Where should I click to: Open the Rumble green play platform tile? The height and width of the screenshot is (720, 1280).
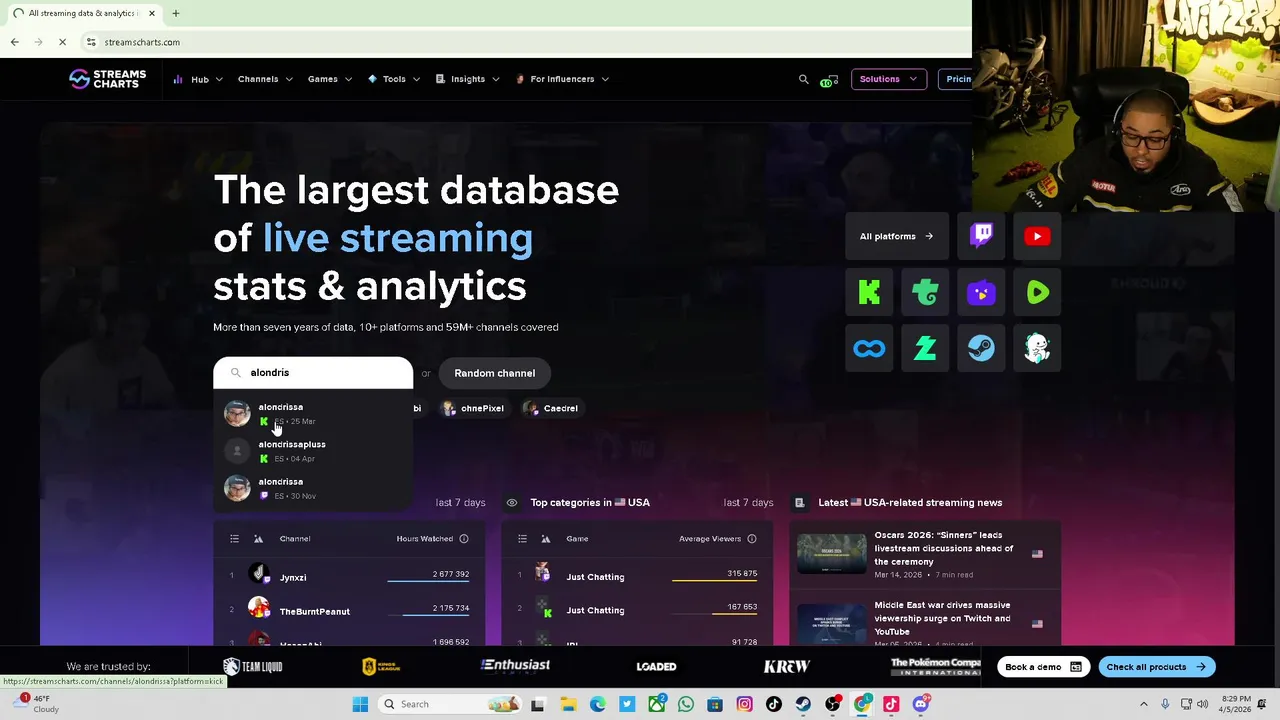point(1037,292)
